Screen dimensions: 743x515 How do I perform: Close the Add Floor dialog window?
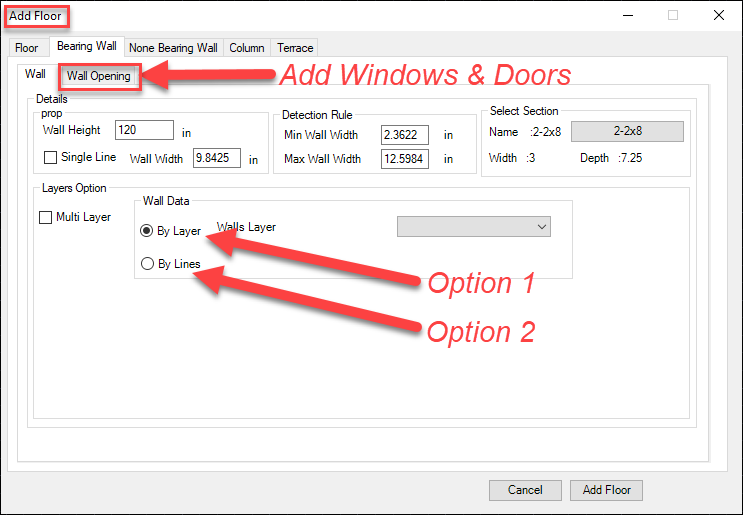718,15
